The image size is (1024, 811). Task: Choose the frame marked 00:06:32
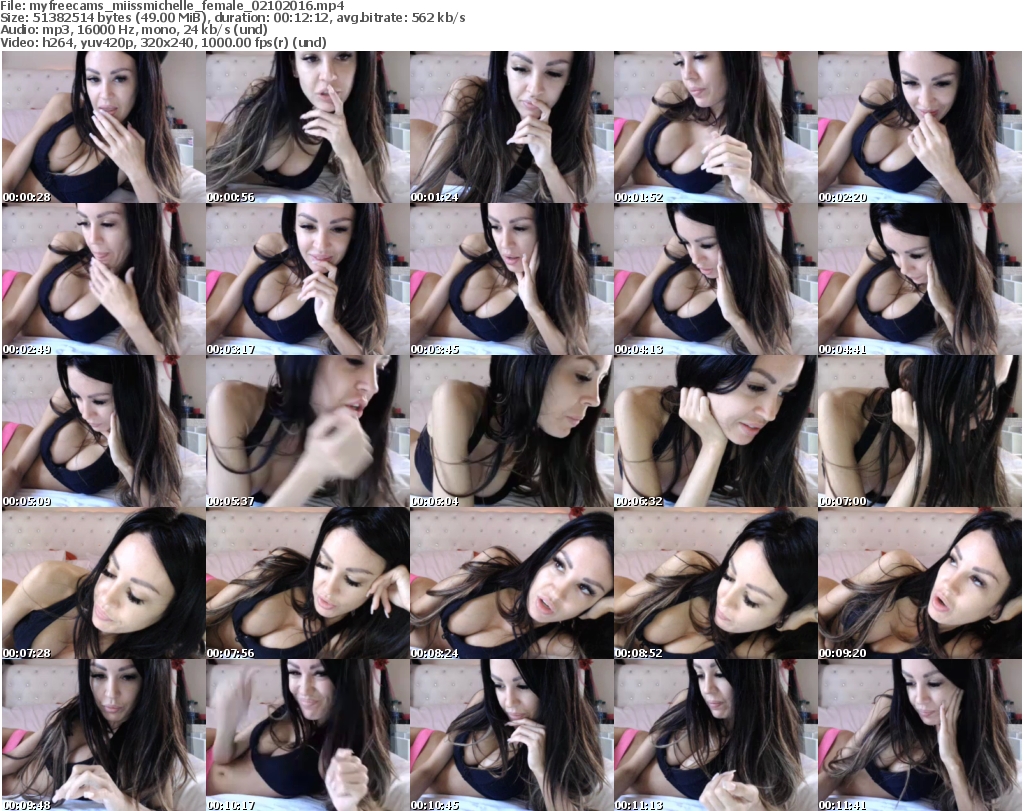tap(715, 432)
